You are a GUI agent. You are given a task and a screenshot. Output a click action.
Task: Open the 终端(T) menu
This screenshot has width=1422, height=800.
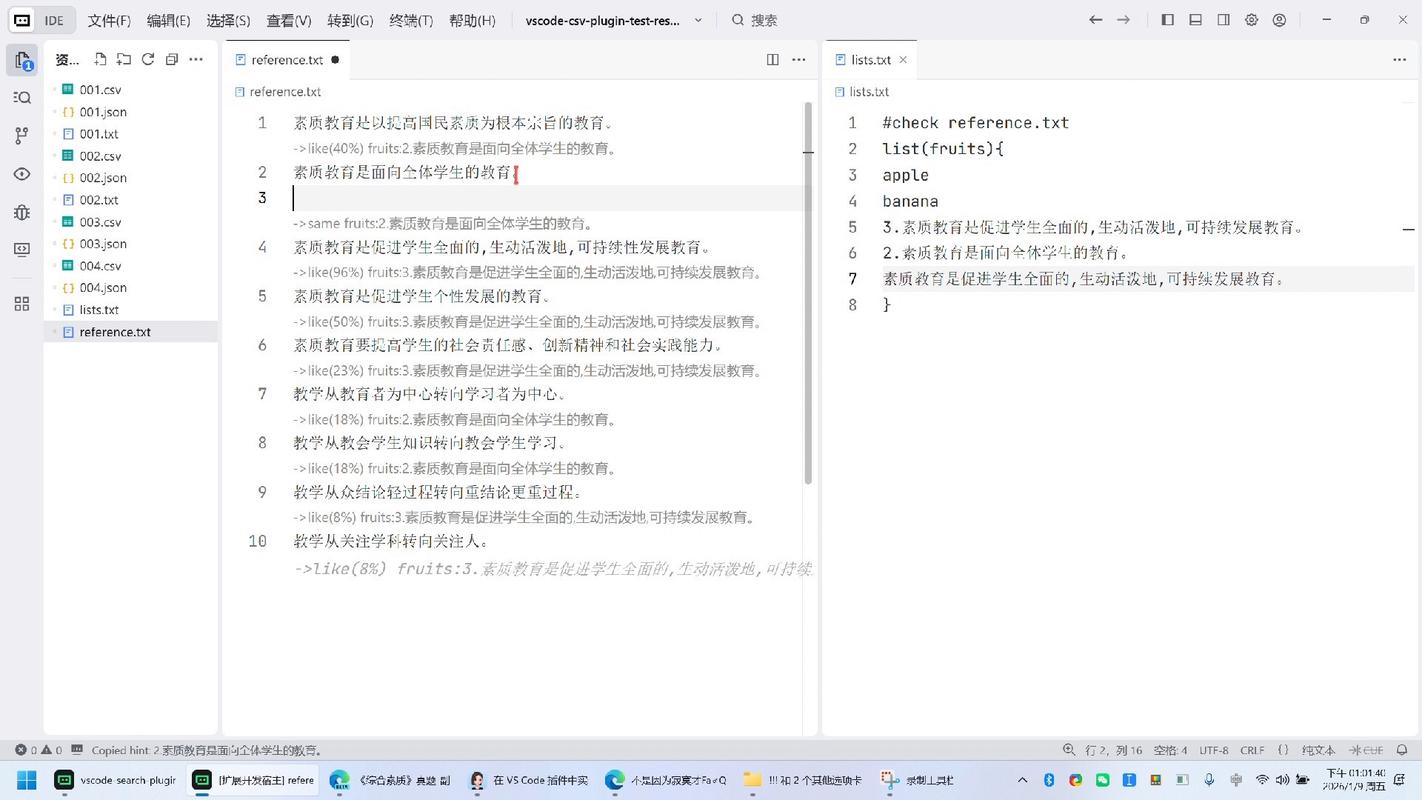(x=411, y=20)
